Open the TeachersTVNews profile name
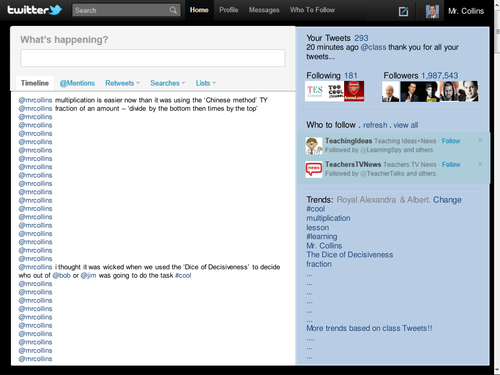Viewport: 500px width, 375px height. tap(353, 165)
